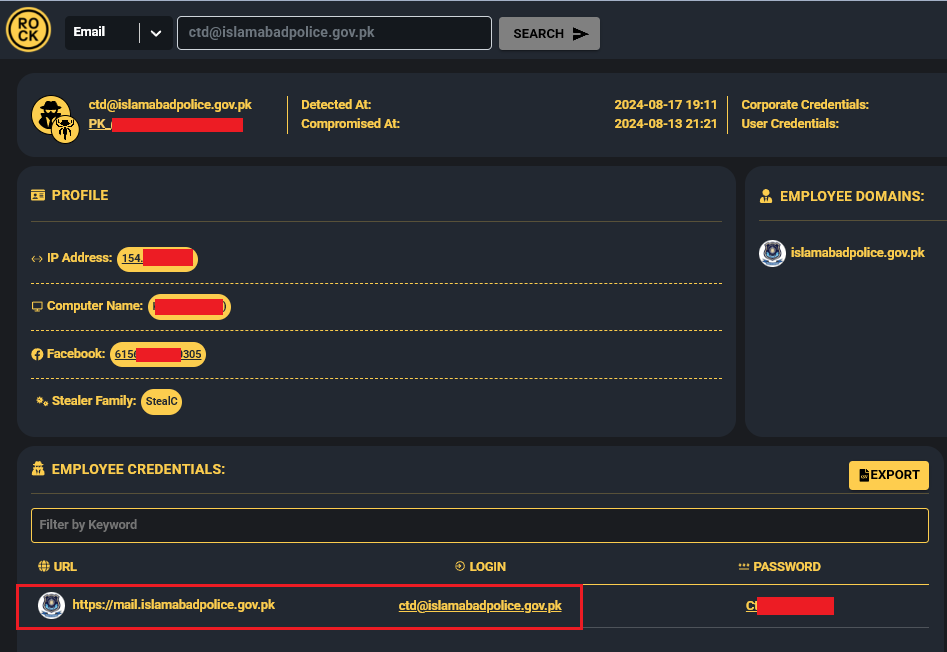Open the redacted PK_ identifier link
The image size is (947, 652).
coord(165,124)
